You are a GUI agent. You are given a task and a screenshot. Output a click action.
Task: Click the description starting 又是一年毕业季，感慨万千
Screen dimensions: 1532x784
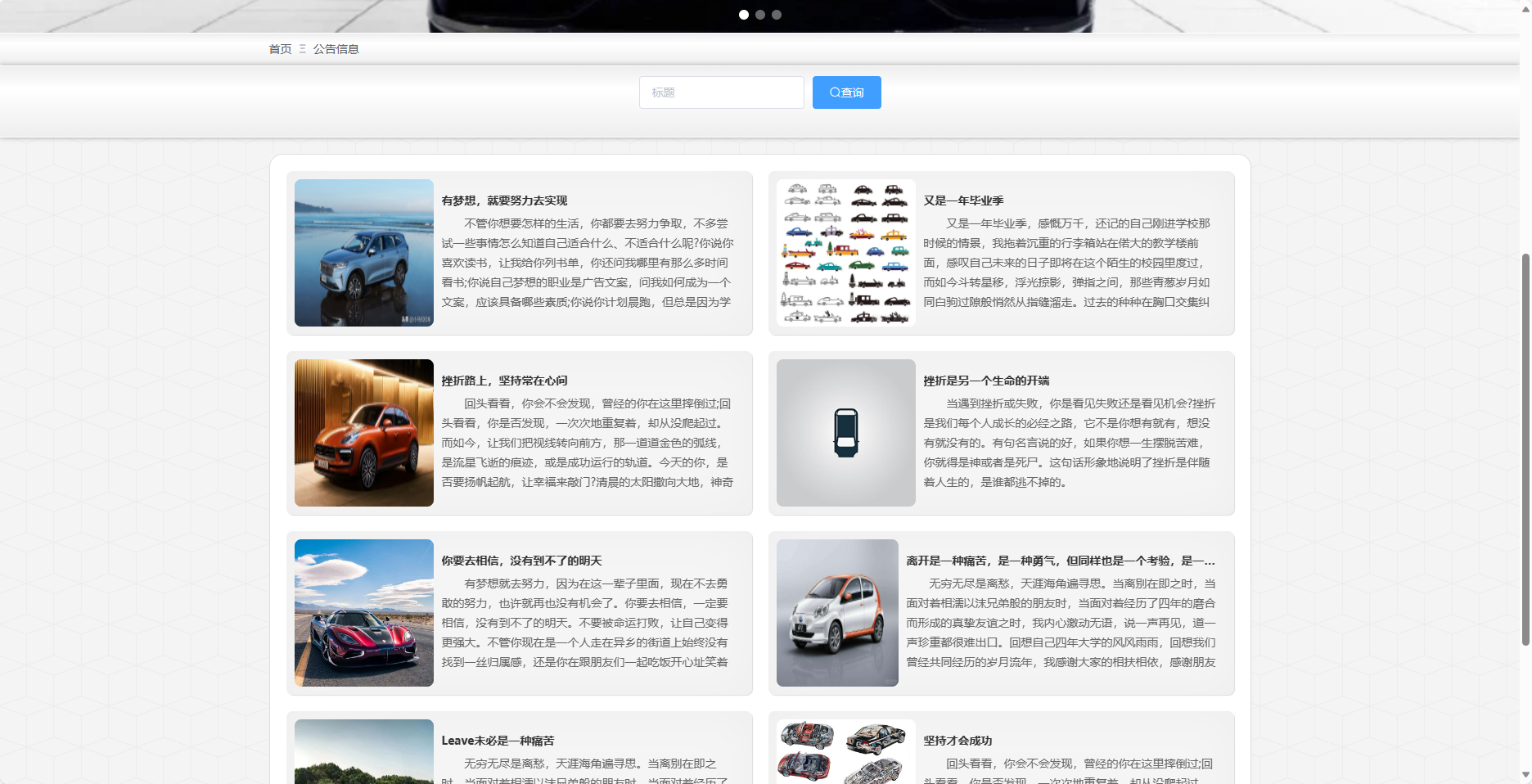1067,263
